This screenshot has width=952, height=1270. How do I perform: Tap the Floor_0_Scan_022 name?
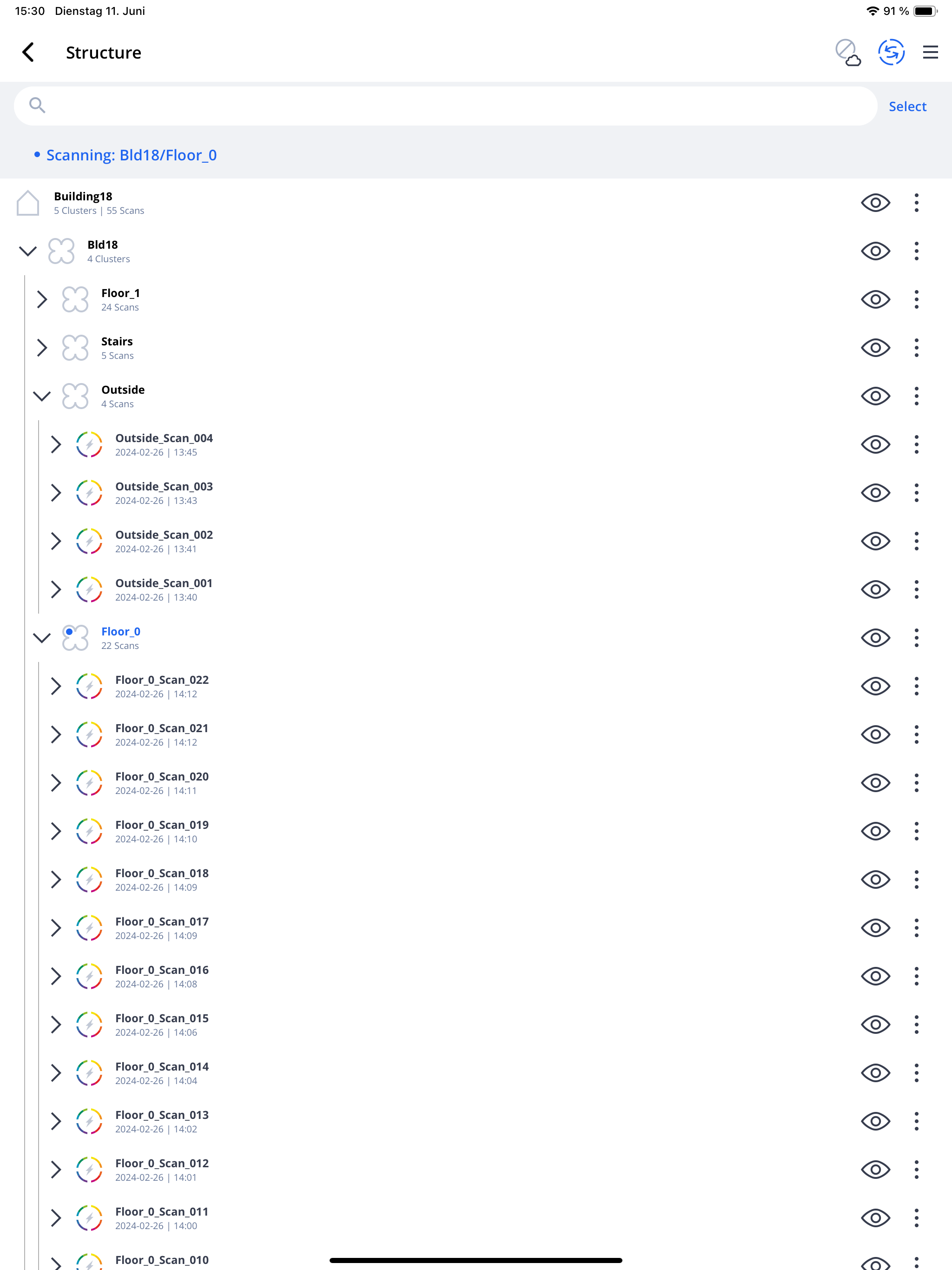click(x=162, y=680)
